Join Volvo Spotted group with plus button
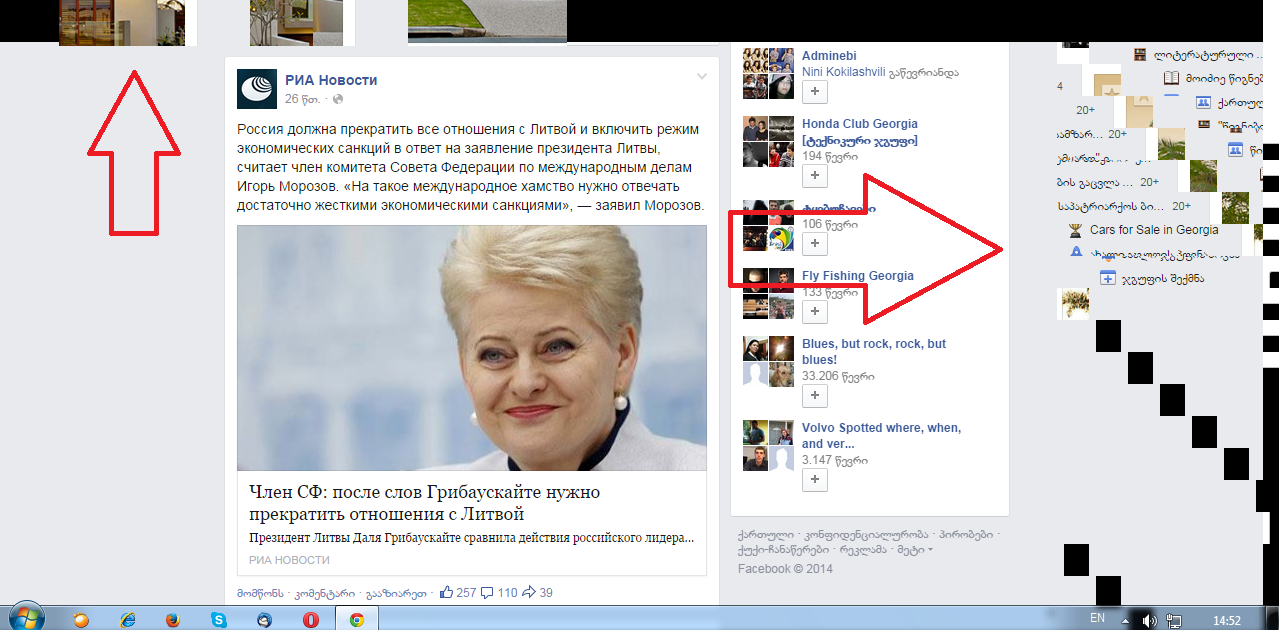Viewport: 1279px width, 630px height. pyautogui.click(x=815, y=479)
